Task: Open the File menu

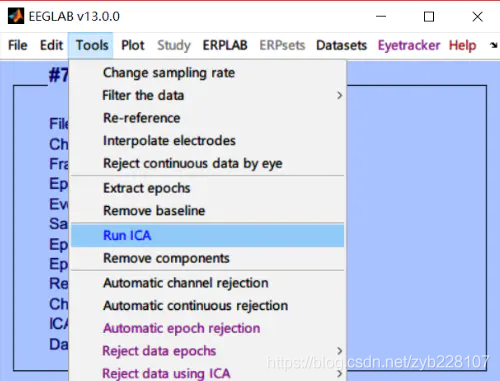Action: (x=18, y=45)
